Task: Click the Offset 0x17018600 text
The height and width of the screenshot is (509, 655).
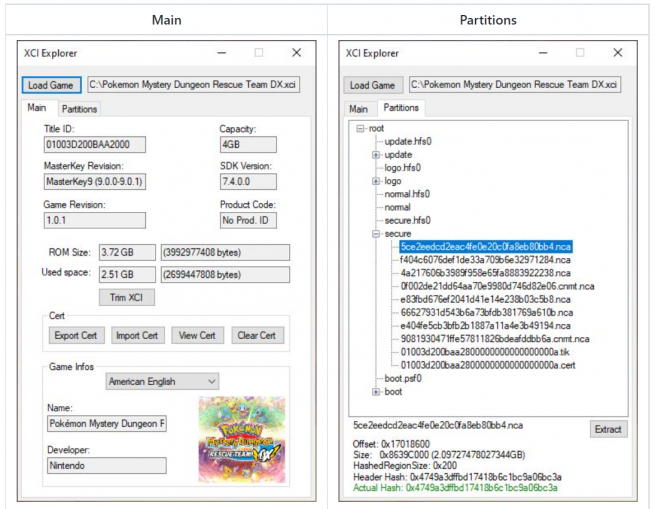Action: coord(391,444)
